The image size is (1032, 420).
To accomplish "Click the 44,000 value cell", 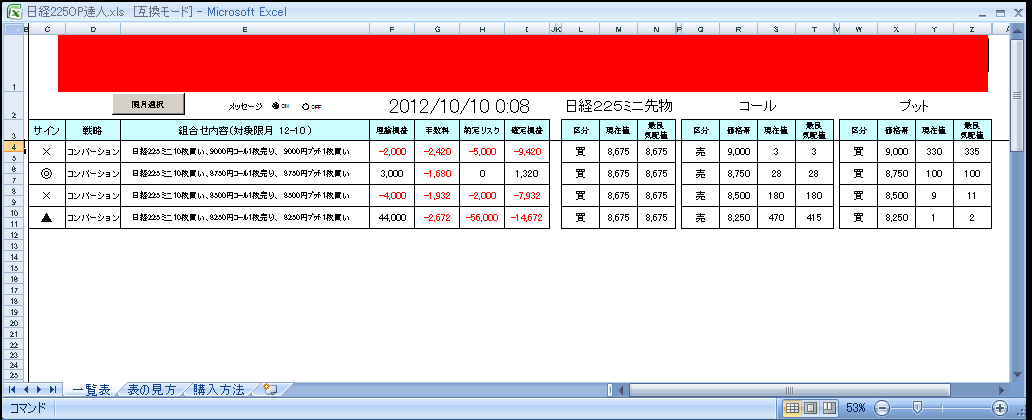I will [x=392, y=218].
